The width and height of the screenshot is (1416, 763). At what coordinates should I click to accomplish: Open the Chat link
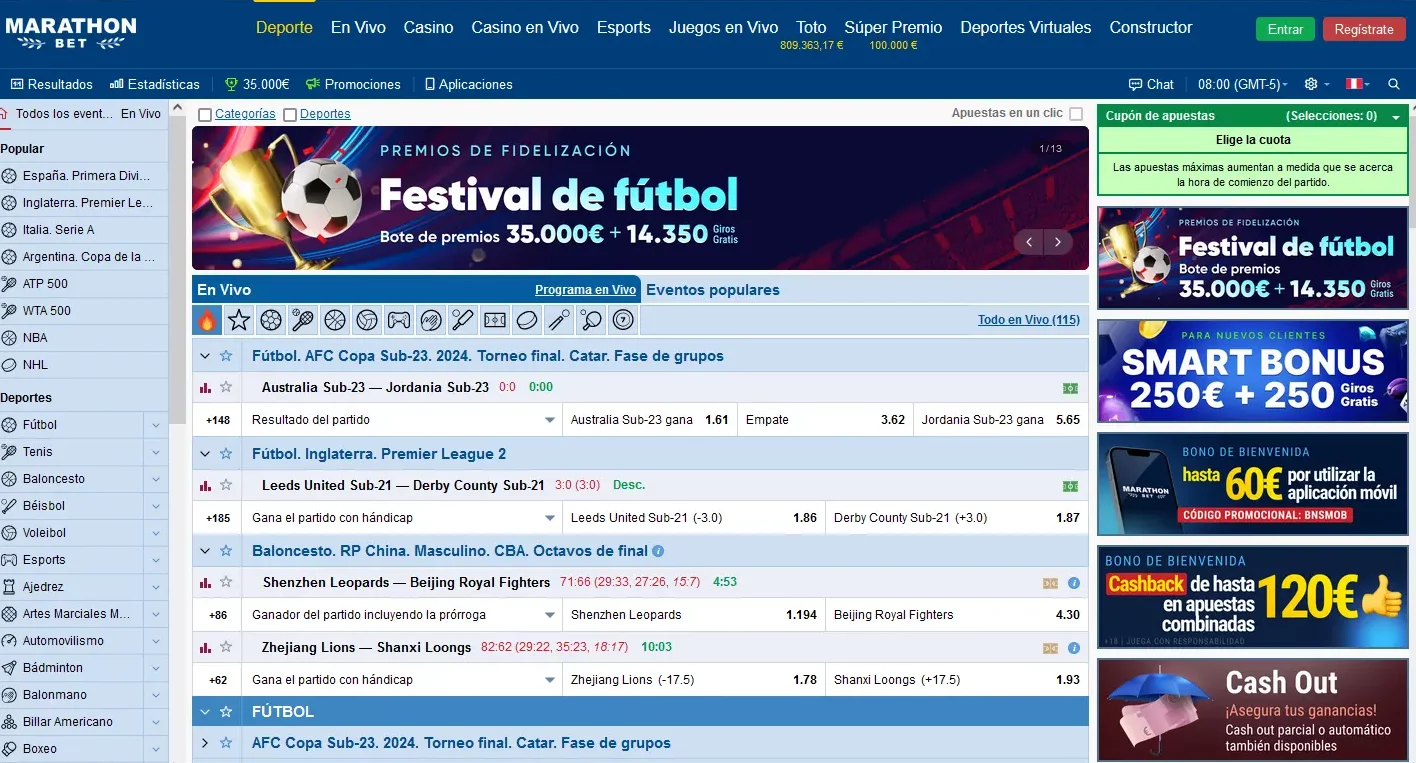(x=1151, y=84)
